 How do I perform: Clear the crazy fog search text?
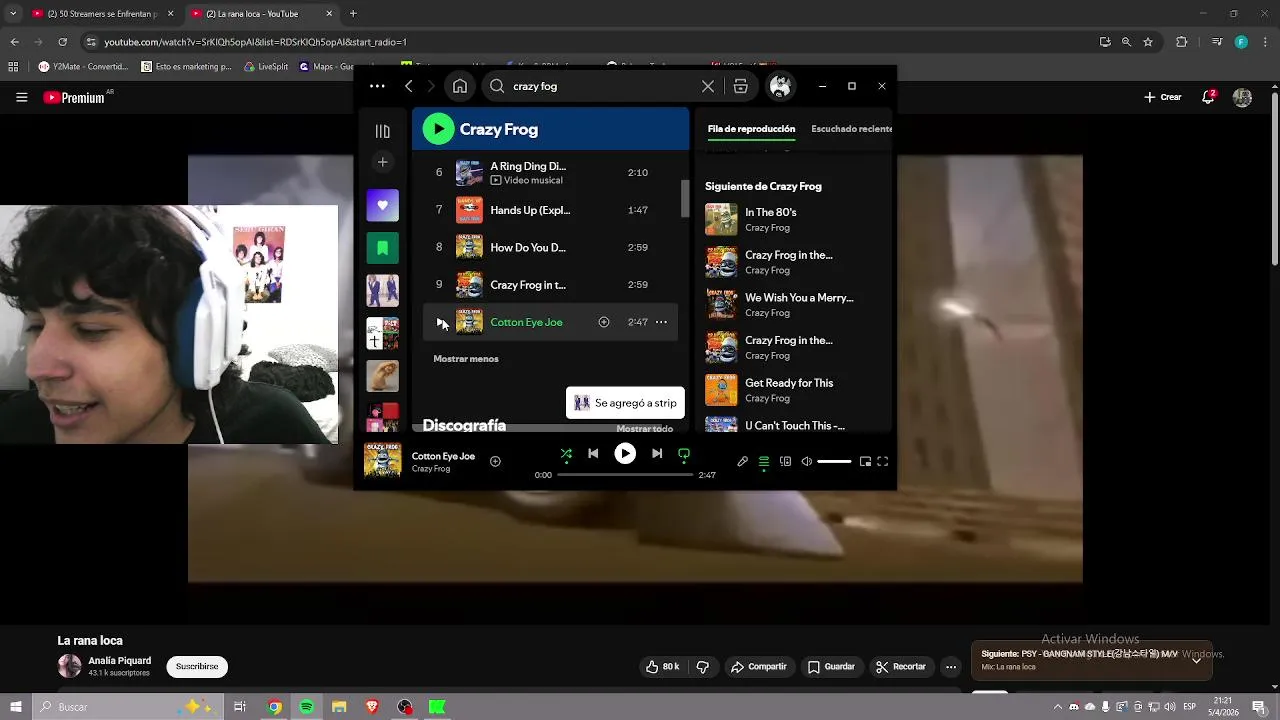[x=708, y=86]
